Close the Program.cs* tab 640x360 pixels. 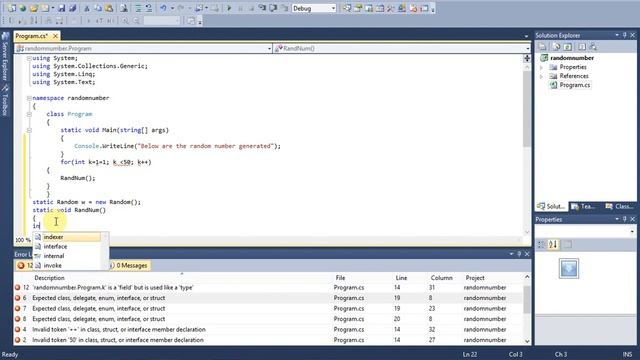coord(55,36)
